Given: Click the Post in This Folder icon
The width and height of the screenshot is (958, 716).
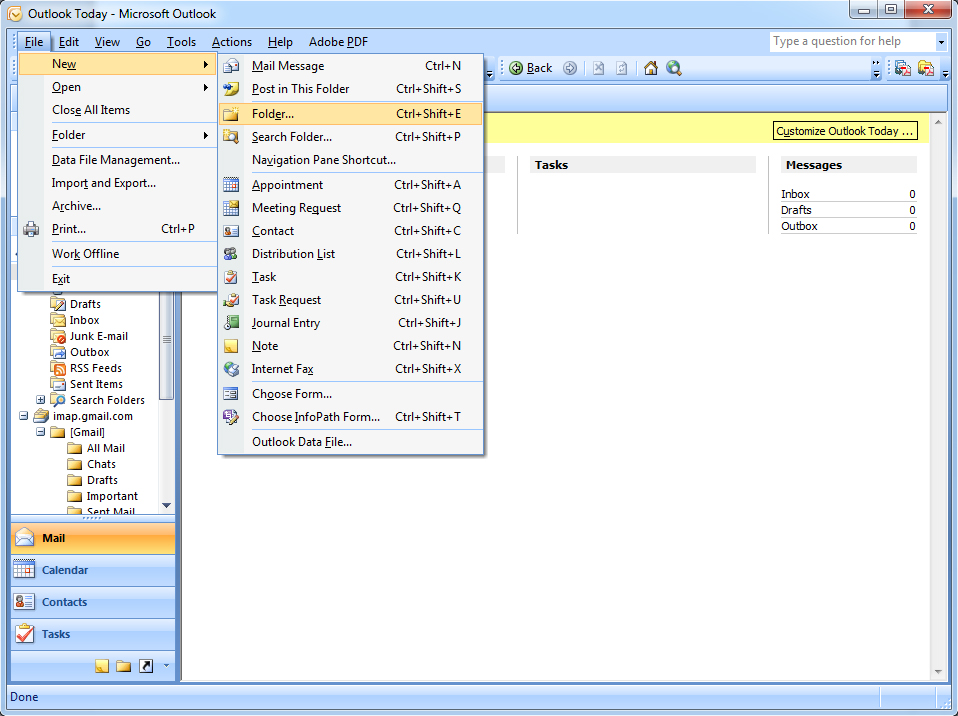Looking at the screenshot, I should [231, 89].
